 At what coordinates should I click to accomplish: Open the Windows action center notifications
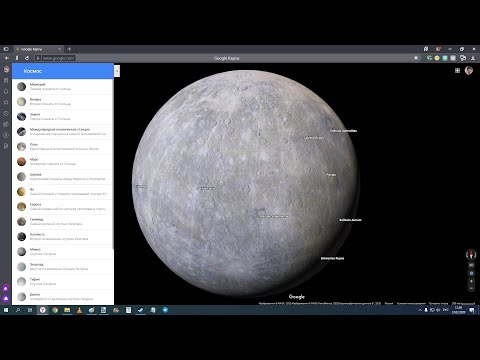pyautogui.click(x=472, y=310)
